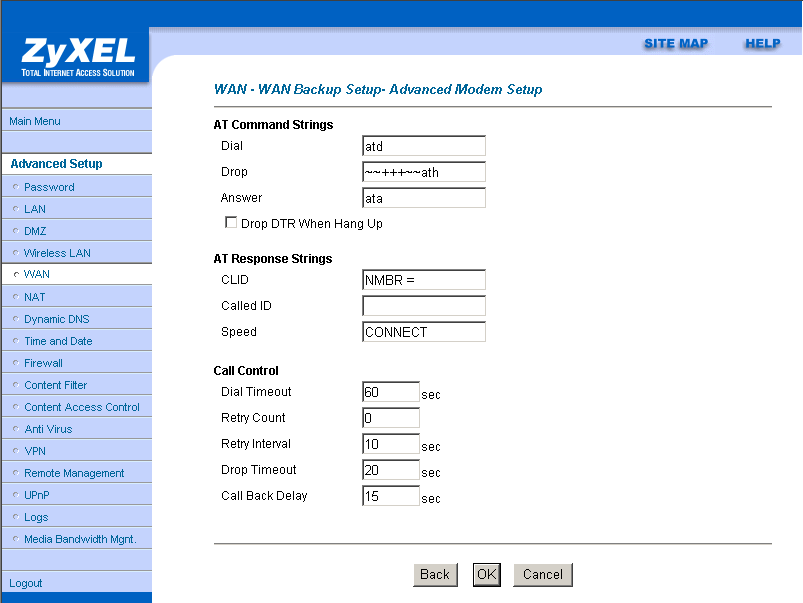Image resolution: width=803 pixels, height=603 pixels.
Task: Click the Drop command input field
Action: (x=424, y=173)
